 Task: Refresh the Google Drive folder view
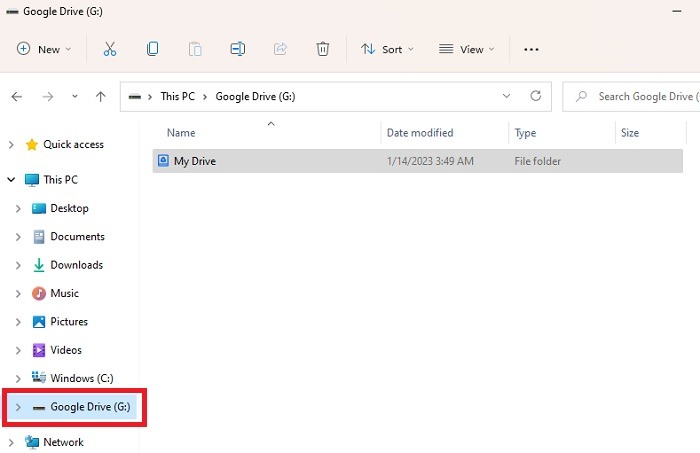pos(536,96)
